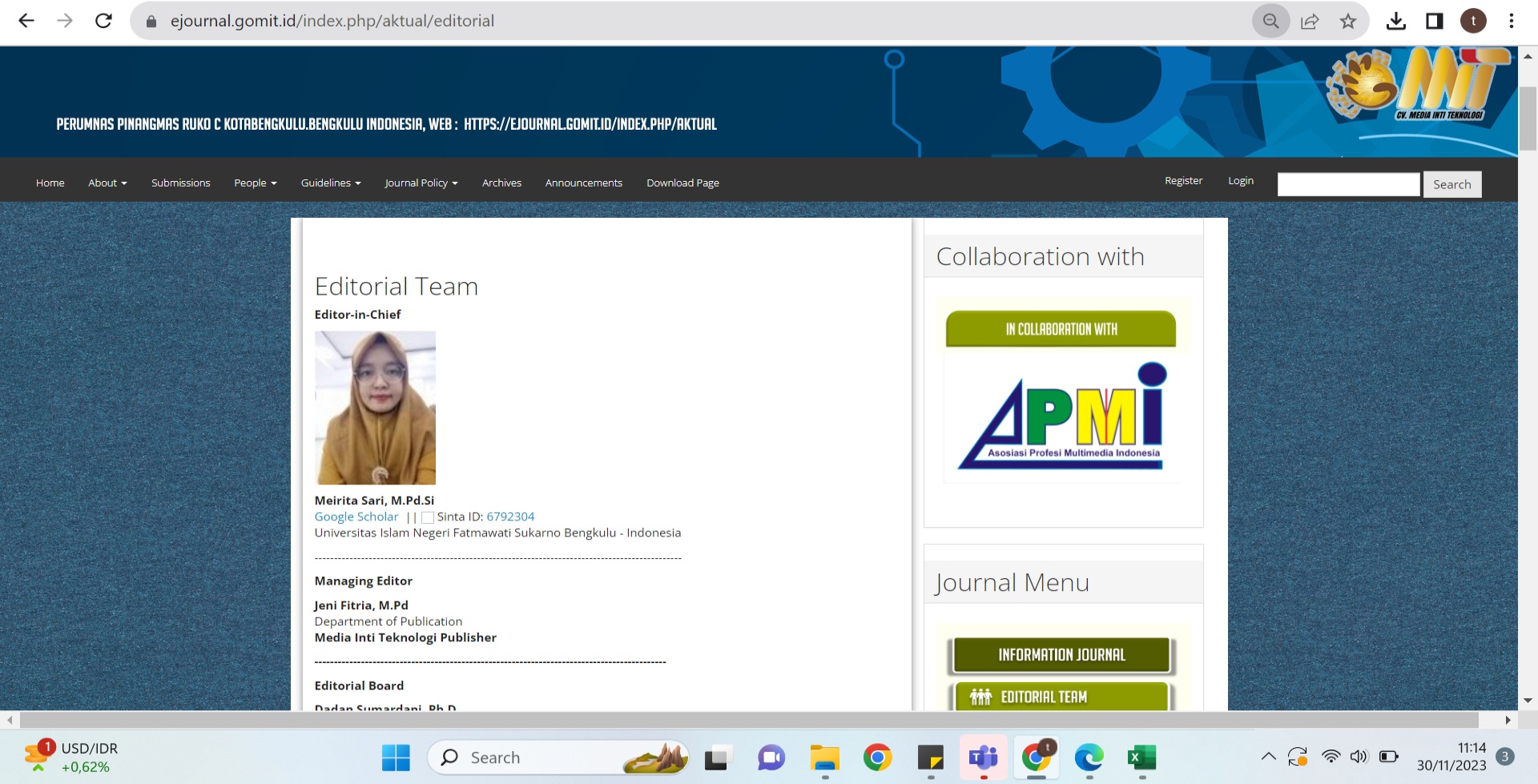Open the zoom magnifier icon in address bar
Image resolution: width=1538 pixels, height=784 pixels.
click(1270, 21)
